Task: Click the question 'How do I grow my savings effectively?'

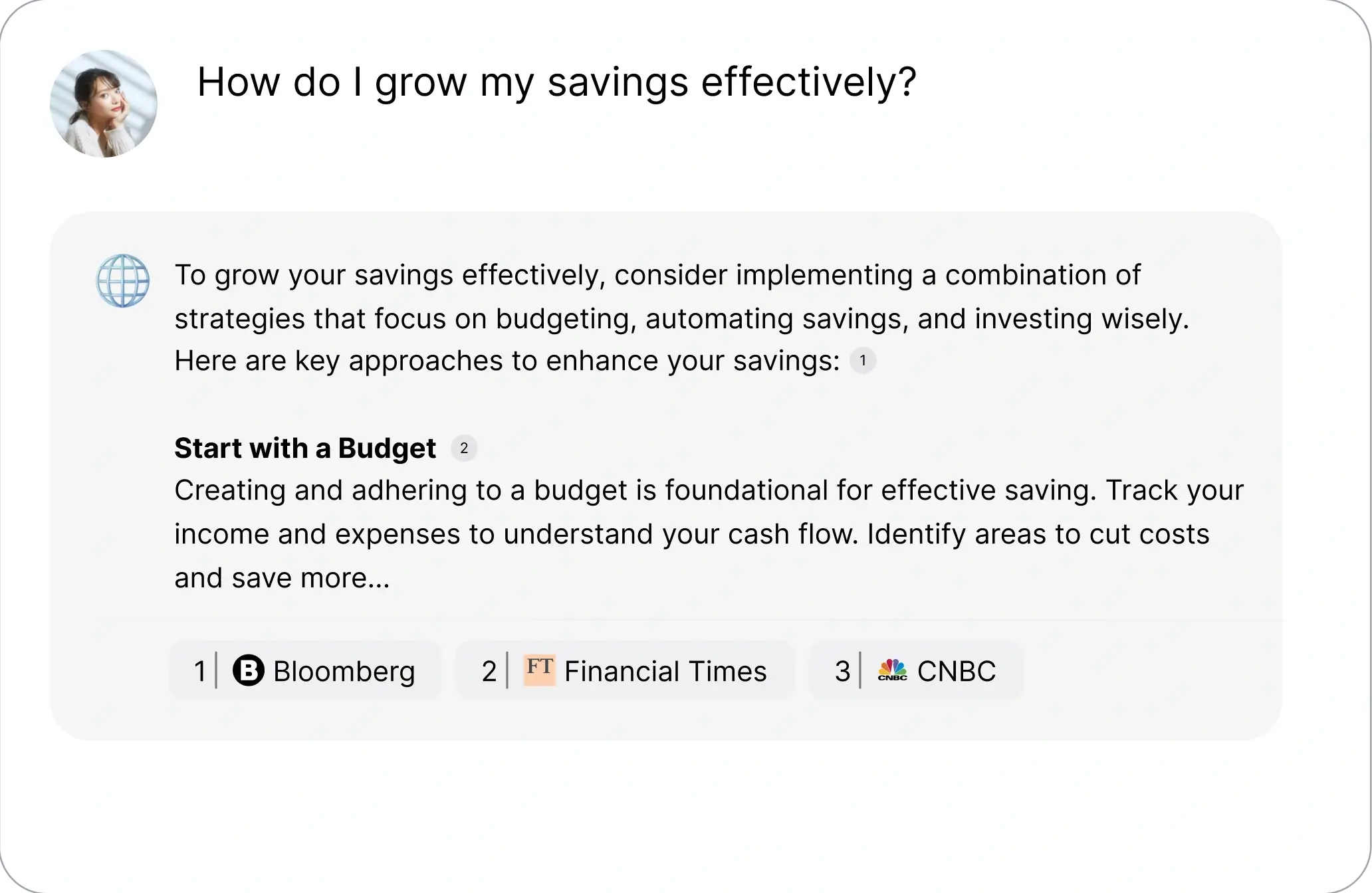Action: coord(556,82)
